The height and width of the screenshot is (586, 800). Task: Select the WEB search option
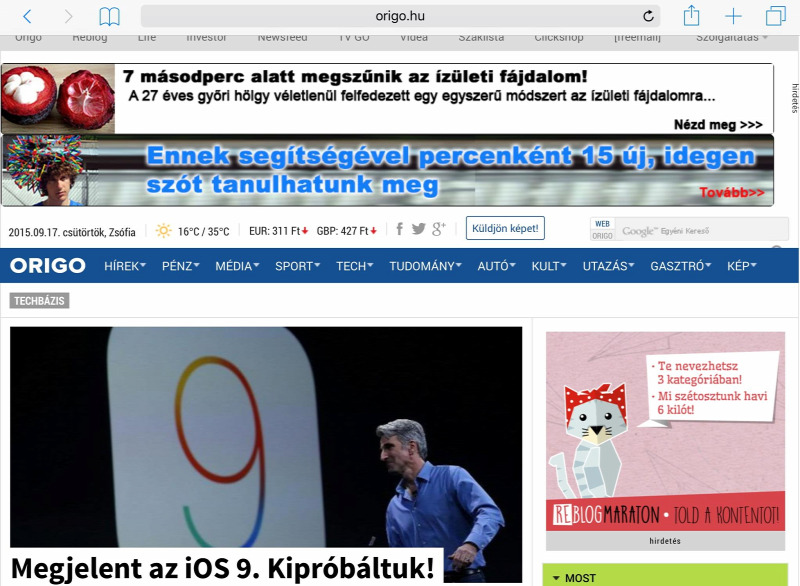[603, 224]
